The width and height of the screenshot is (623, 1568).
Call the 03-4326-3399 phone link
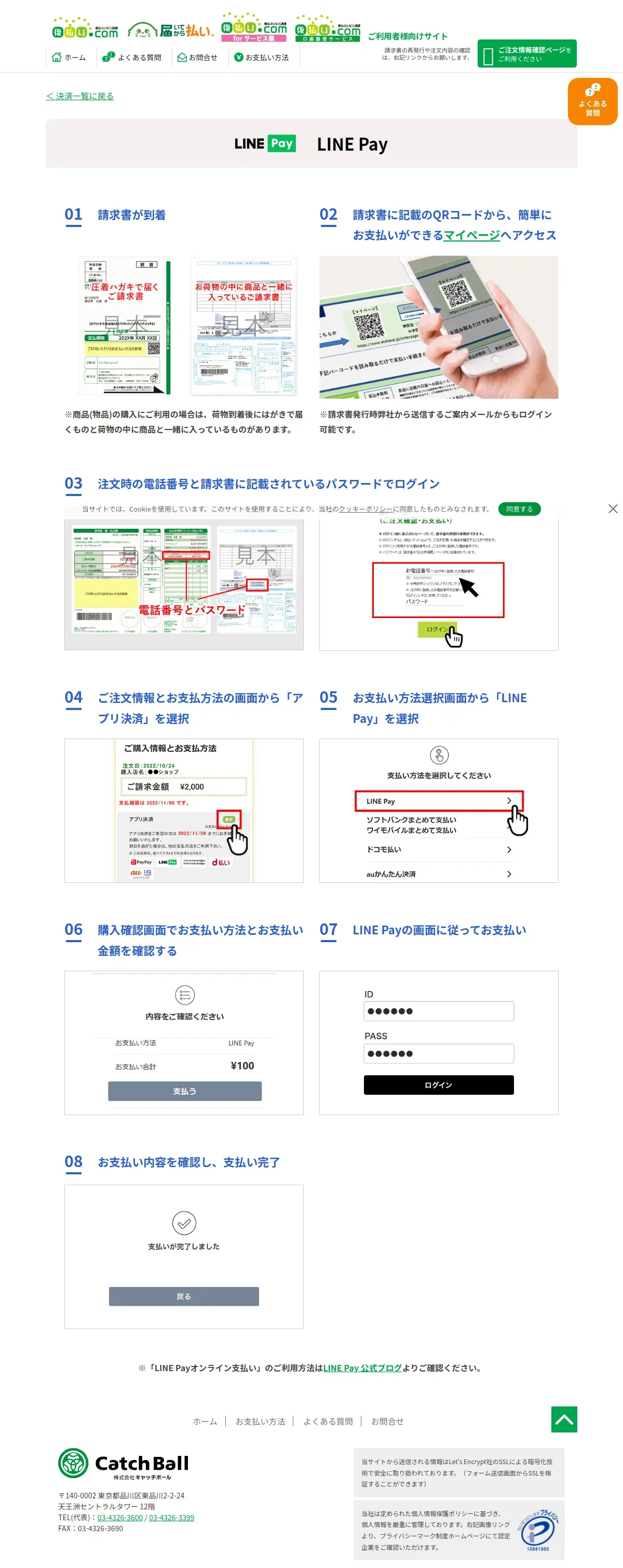pos(171,1518)
